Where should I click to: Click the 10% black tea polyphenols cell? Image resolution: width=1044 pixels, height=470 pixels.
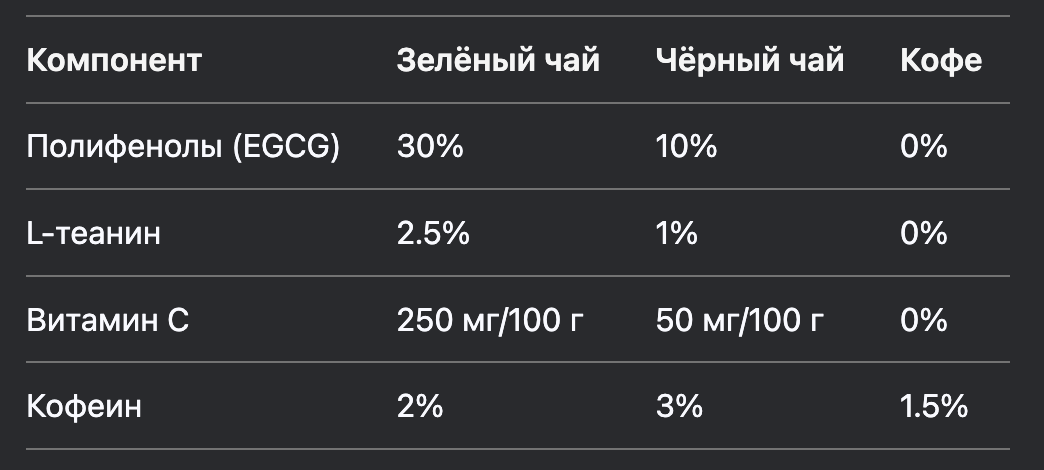[x=686, y=146]
